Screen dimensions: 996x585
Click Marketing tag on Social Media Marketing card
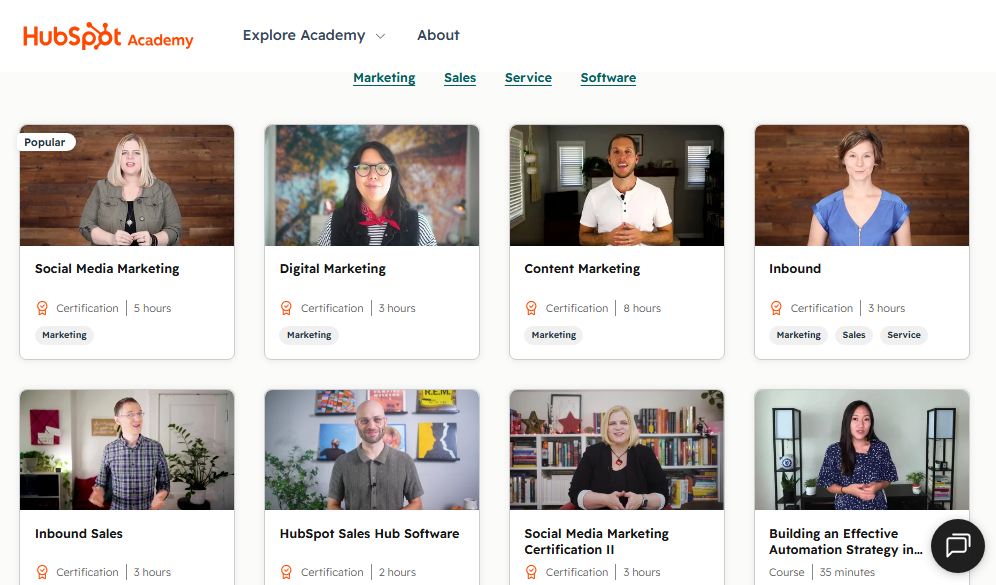pyautogui.click(x=64, y=335)
